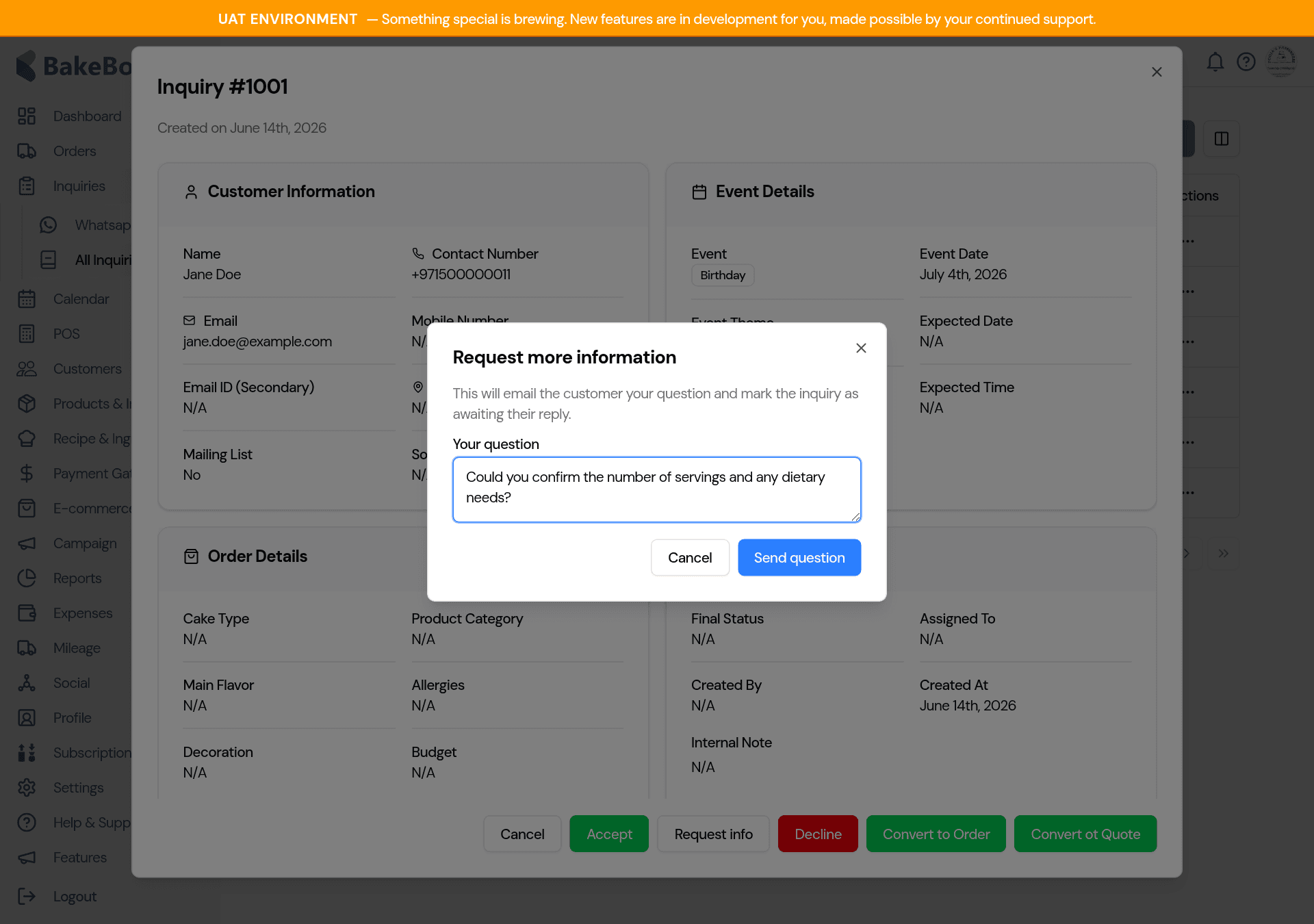Click the last-page double chevron button

[1223, 553]
